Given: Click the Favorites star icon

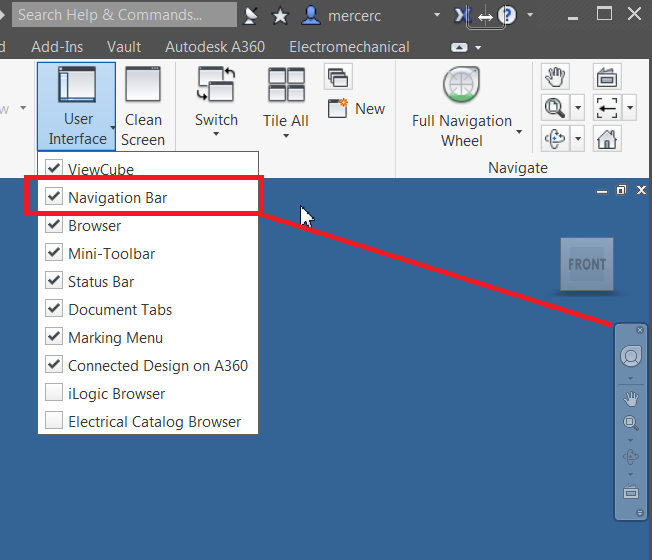Looking at the screenshot, I should pyautogui.click(x=280, y=16).
